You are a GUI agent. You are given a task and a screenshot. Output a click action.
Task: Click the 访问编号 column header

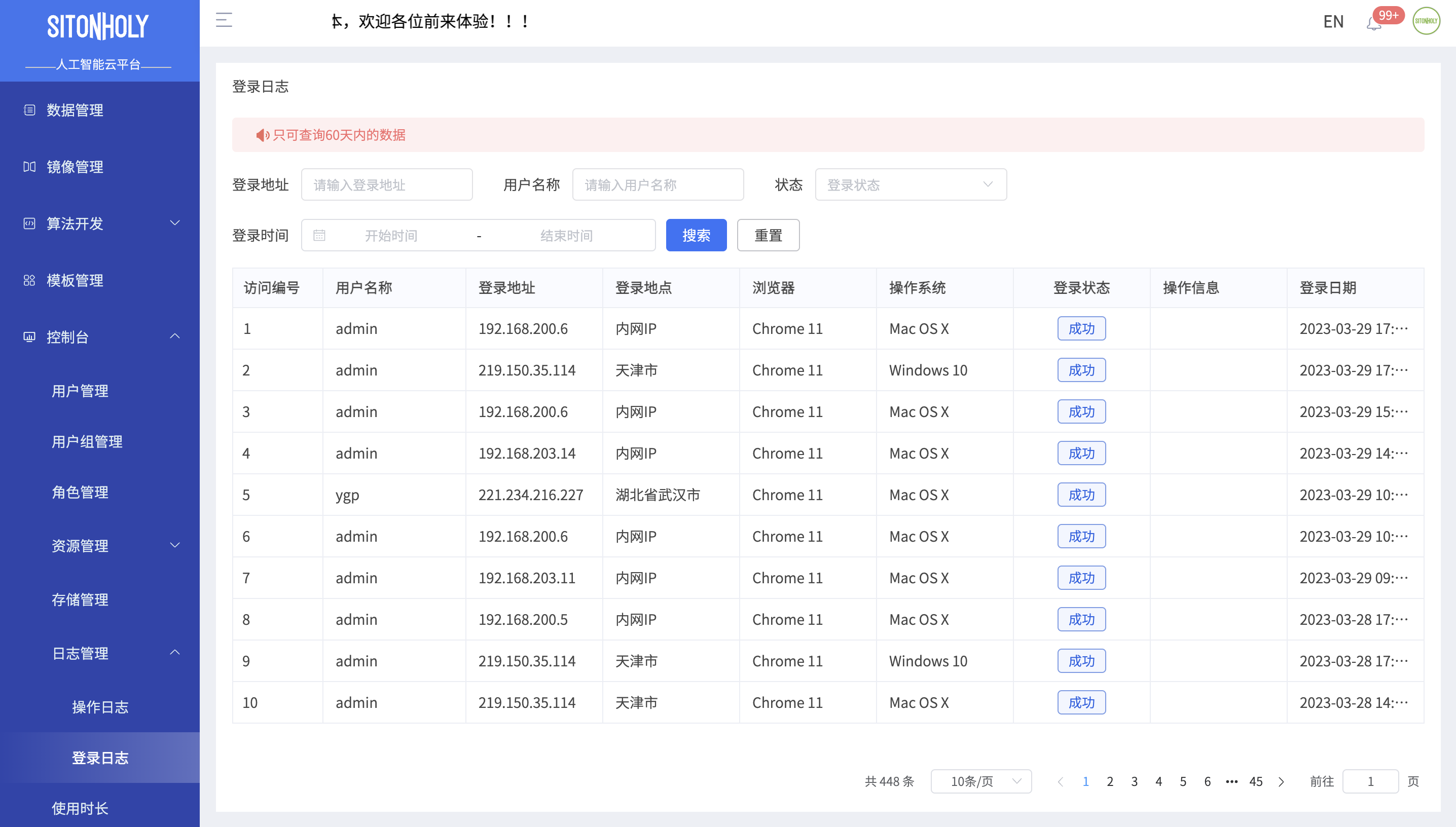tap(278, 288)
